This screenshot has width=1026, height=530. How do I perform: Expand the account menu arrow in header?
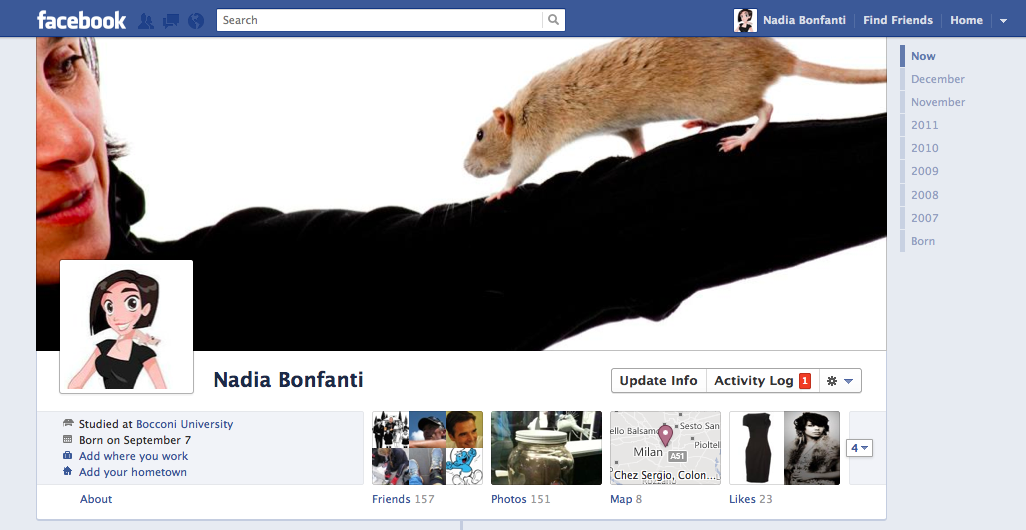pos(1003,20)
